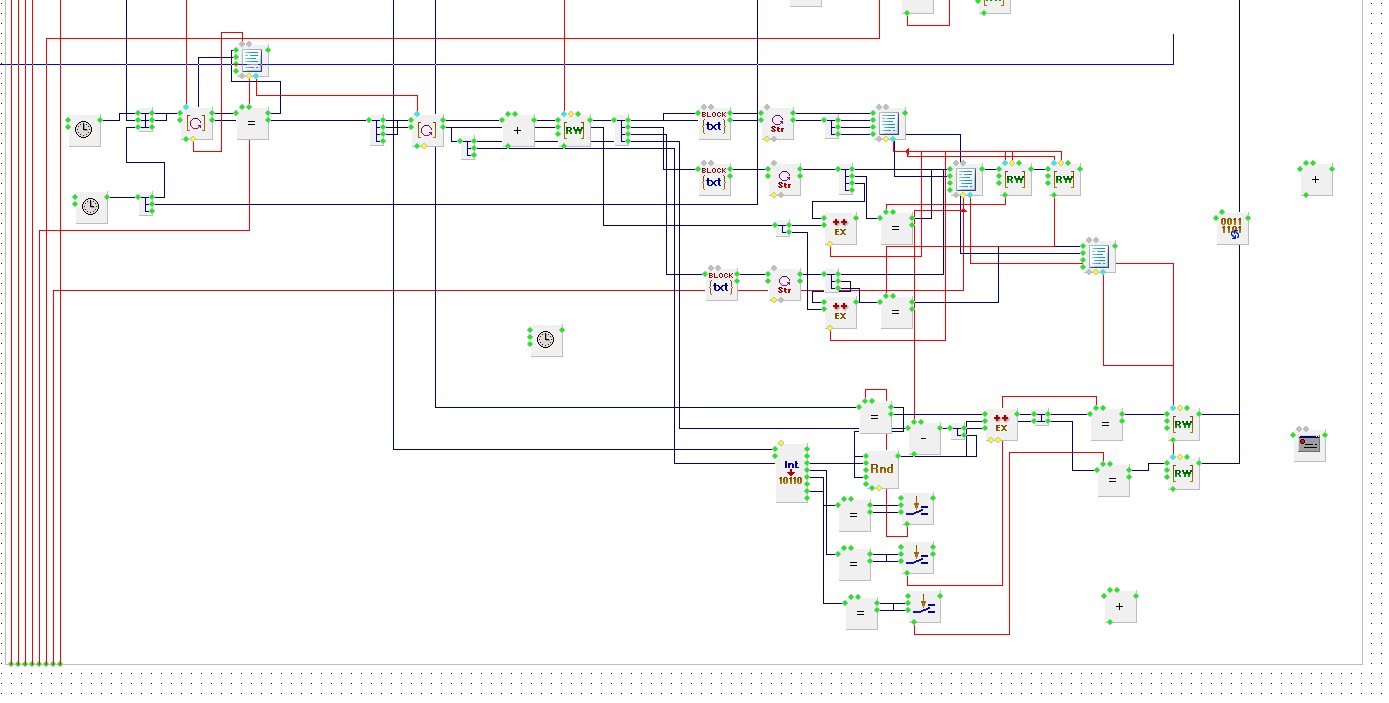Click the Str node beside the lowest BLOCK txt
Image resolution: width=1389 pixels, height=703 pixels.
pos(784,284)
